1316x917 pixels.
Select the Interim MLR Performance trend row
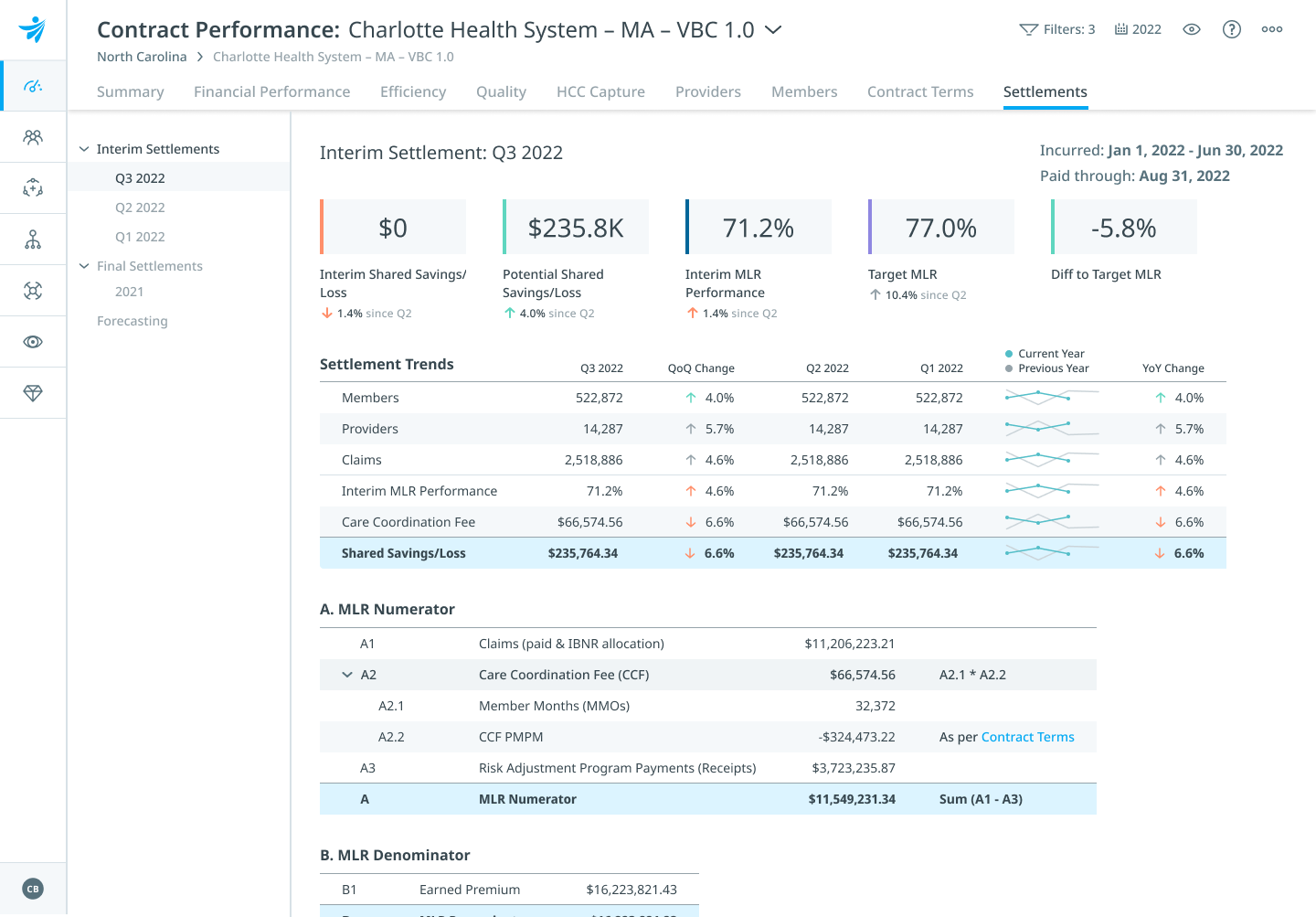pyautogui.click(x=773, y=491)
